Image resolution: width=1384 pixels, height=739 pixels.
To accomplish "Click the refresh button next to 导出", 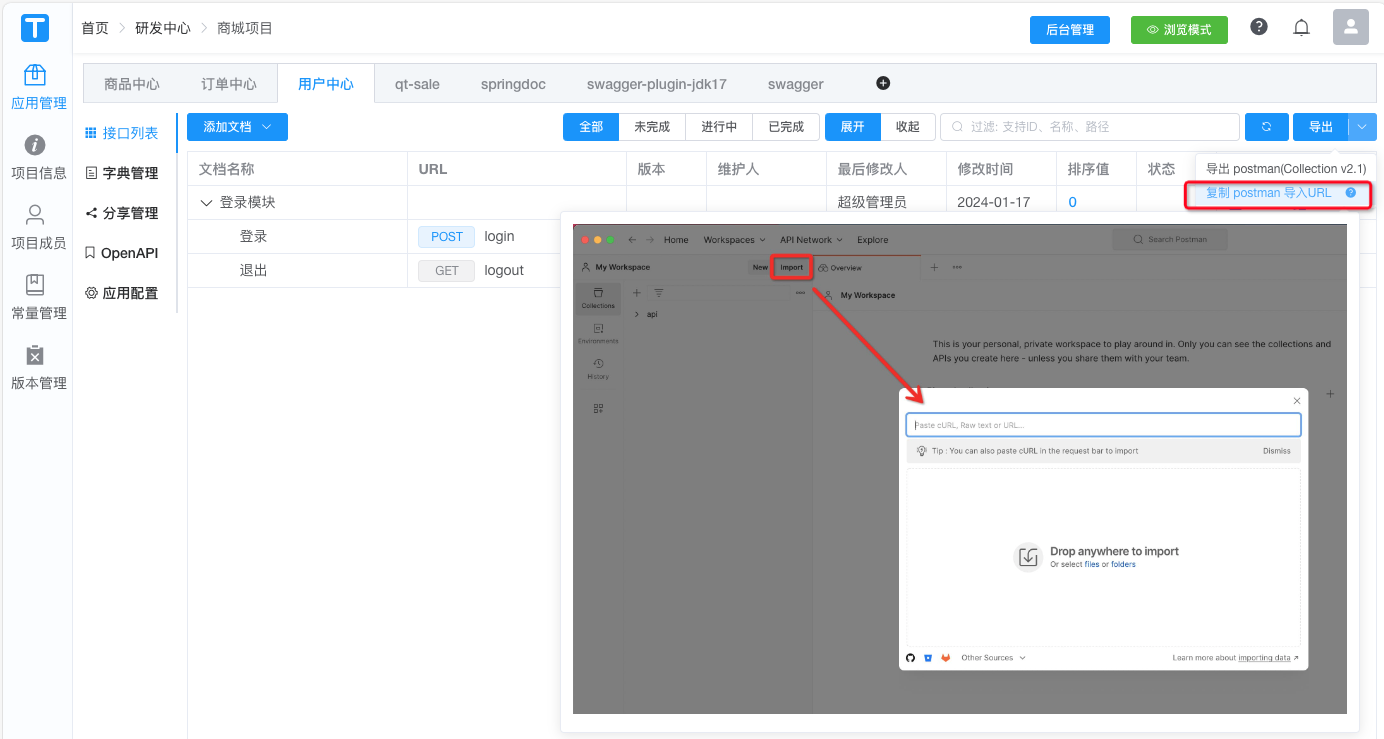I will pos(1267,127).
